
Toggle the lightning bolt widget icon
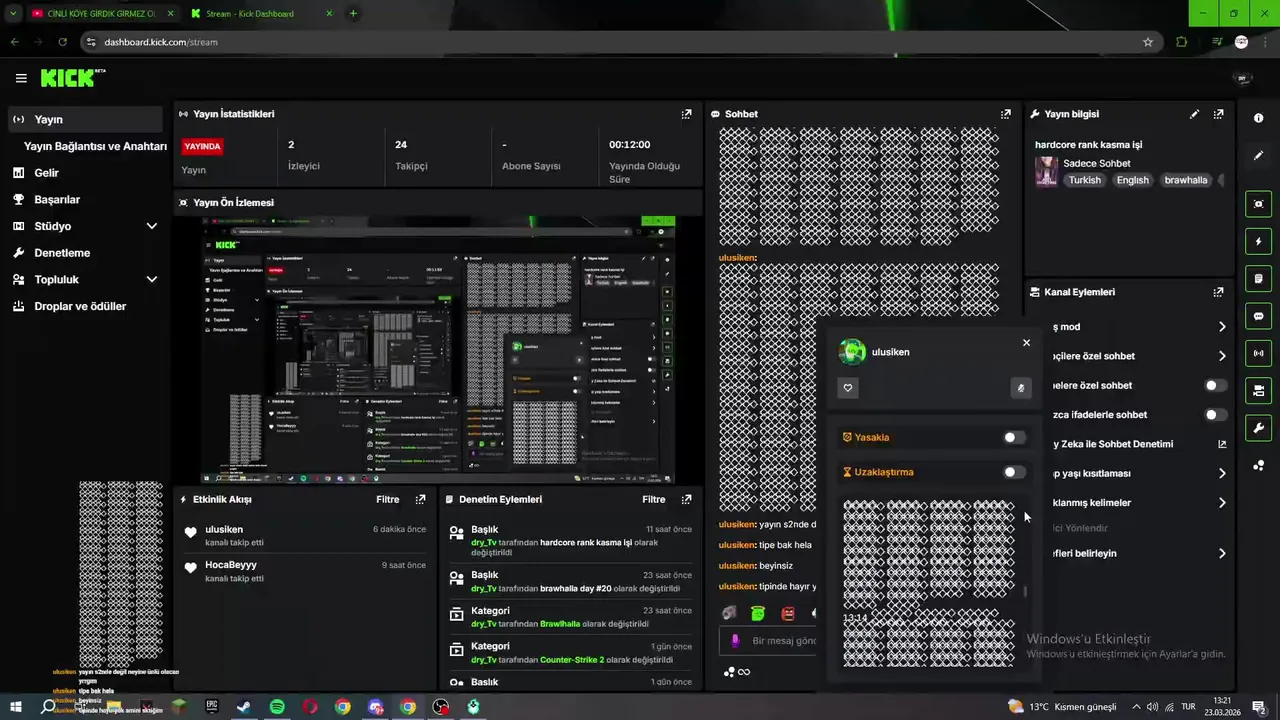tap(1258, 241)
